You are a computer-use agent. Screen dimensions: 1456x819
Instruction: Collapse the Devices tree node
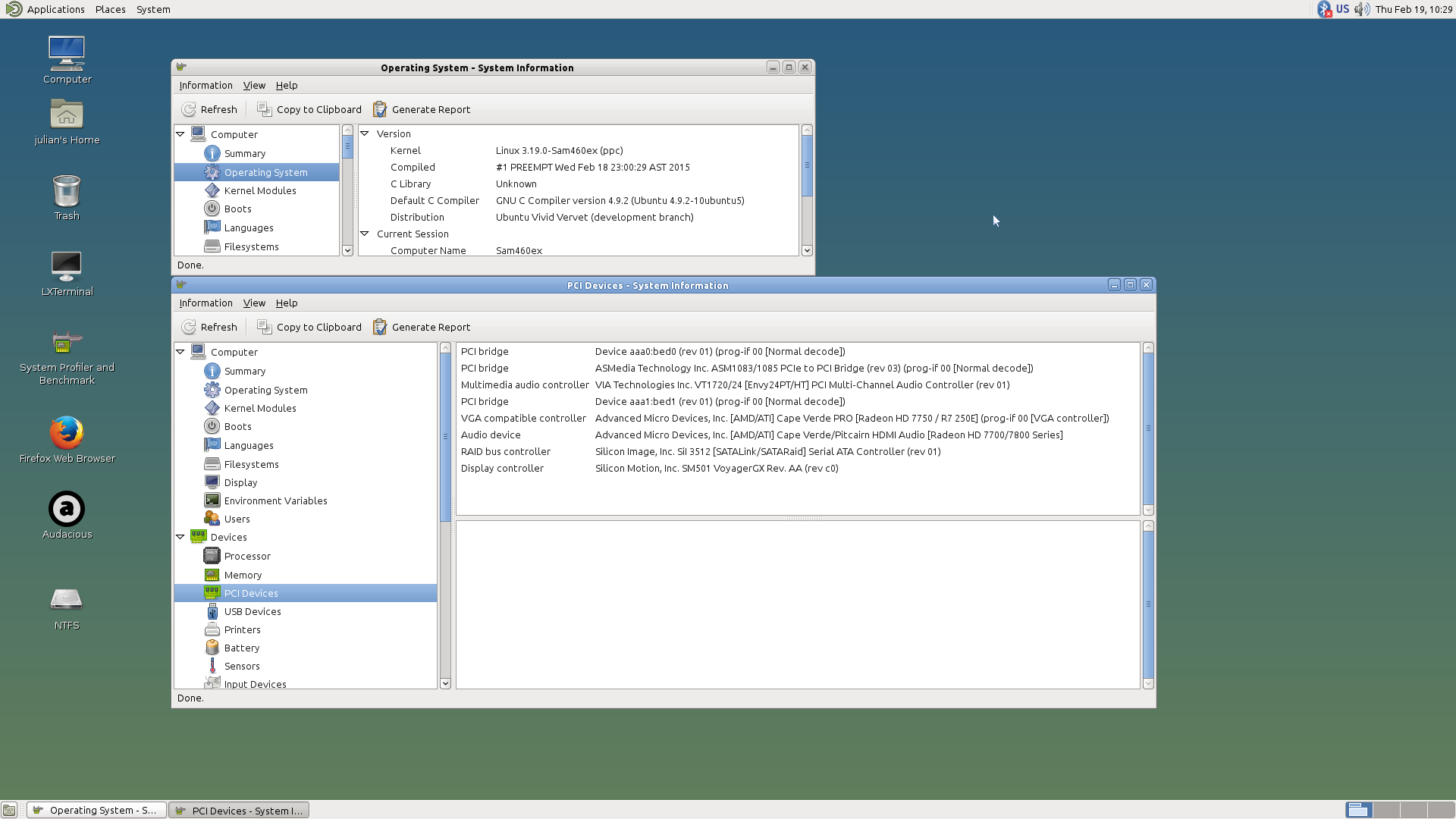(x=180, y=537)
